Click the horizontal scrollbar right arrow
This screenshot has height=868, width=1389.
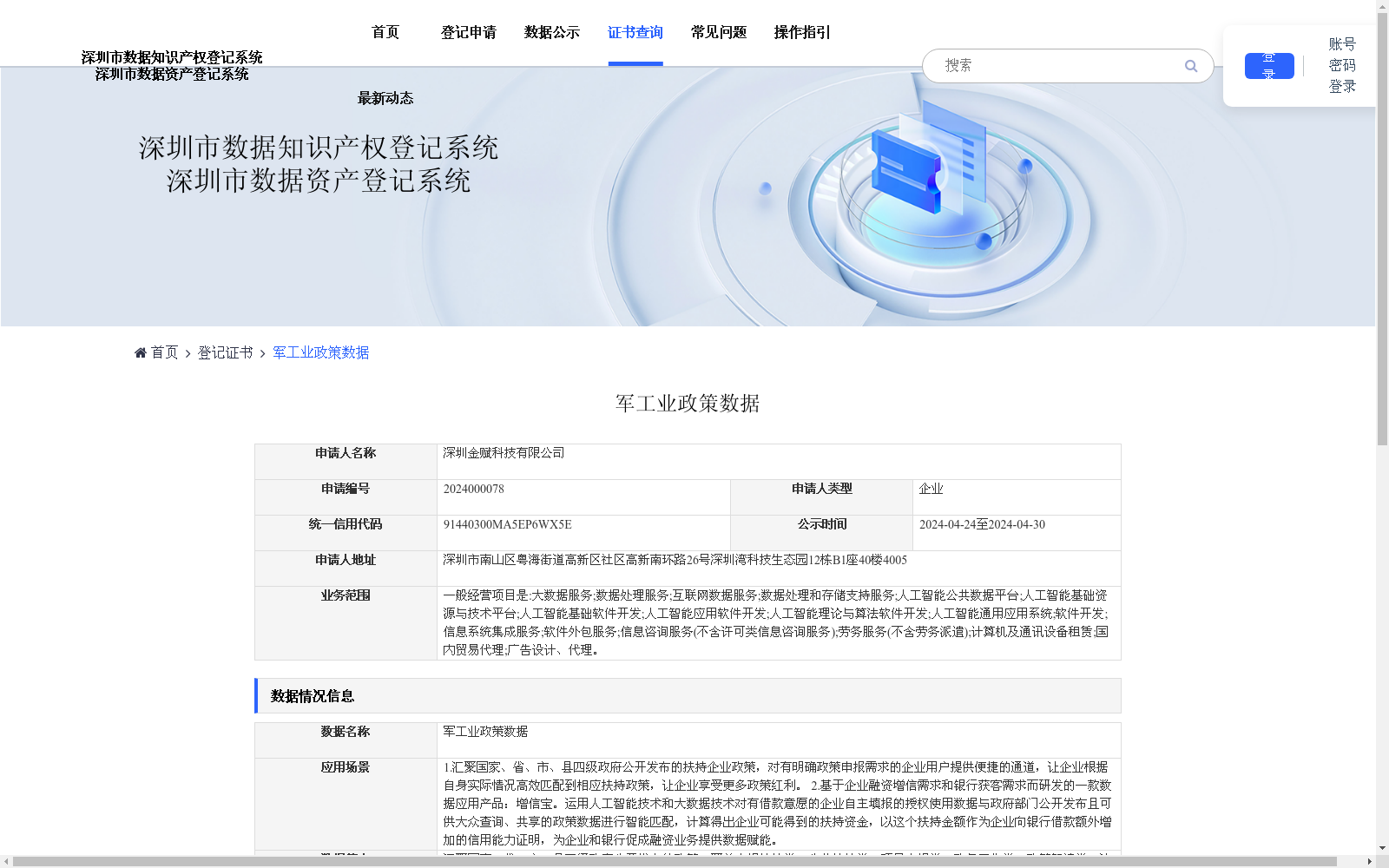point(1369,861)
